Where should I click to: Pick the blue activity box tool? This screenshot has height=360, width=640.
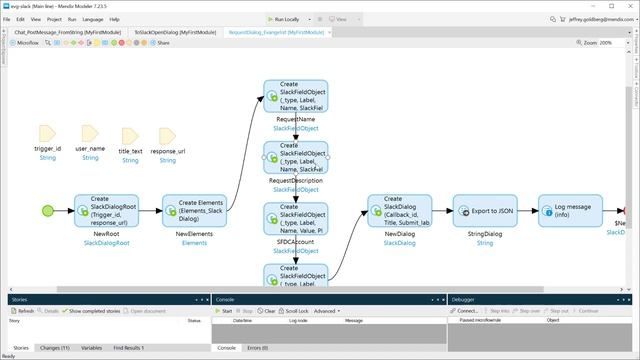pyautogui.click(x=57, y=42)
